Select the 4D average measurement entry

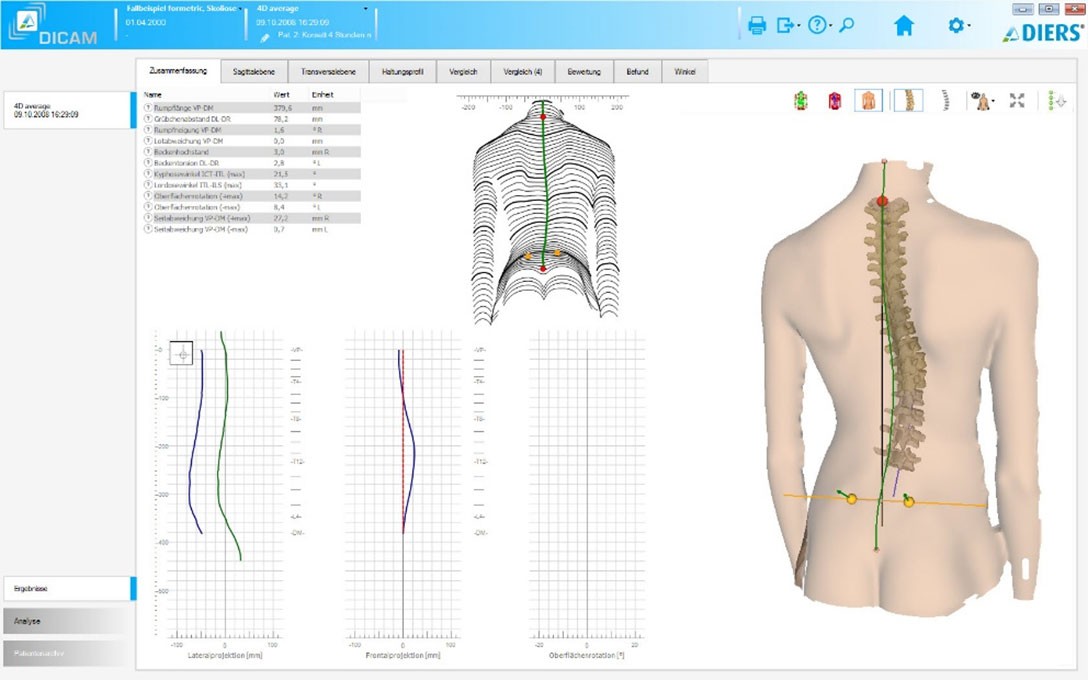pos(66,110)
